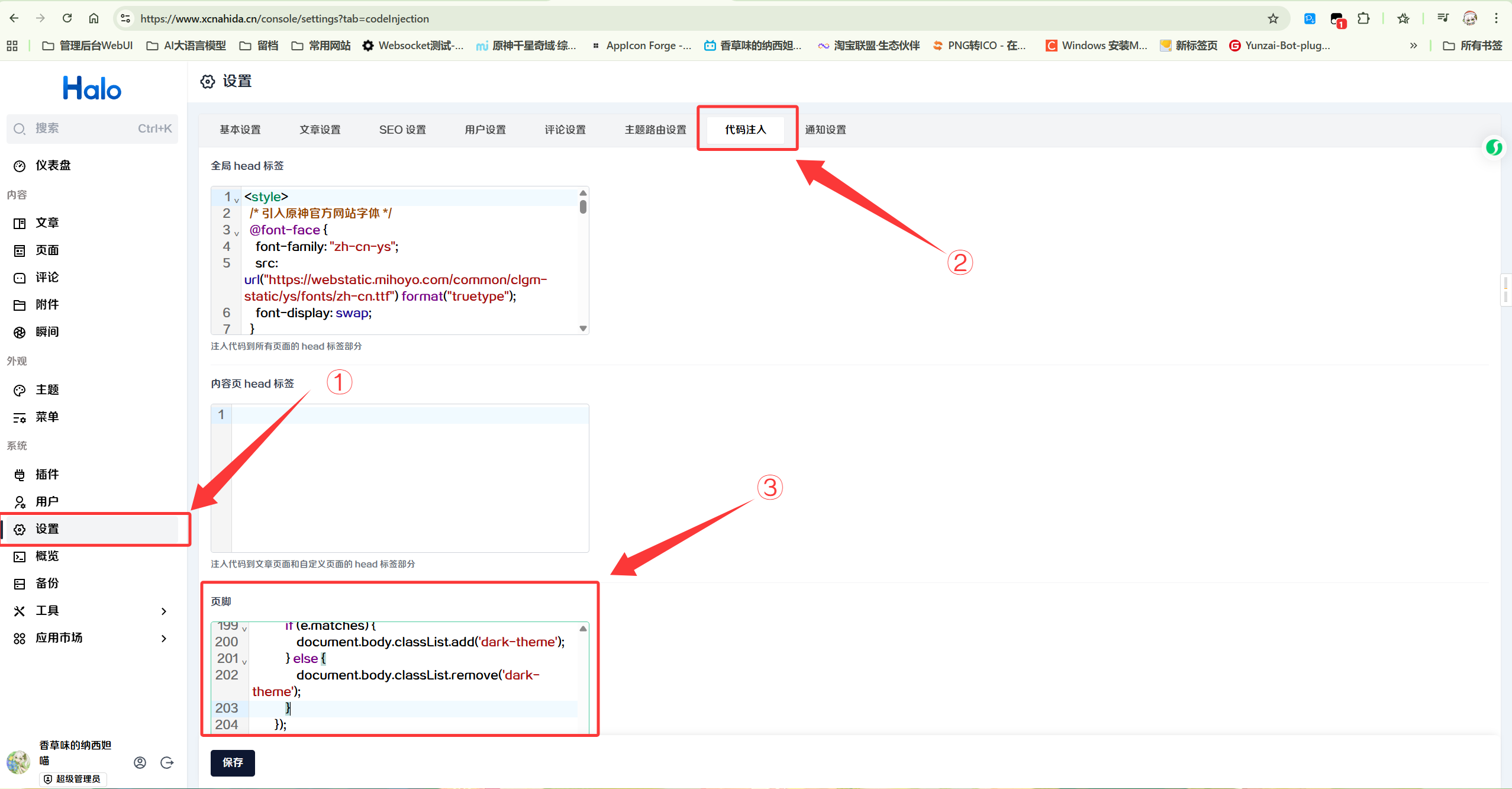
Task: Click the logout icon beside user profile
Action: 167,763
